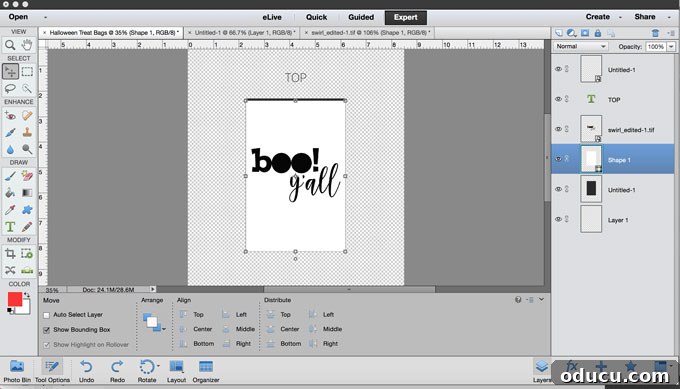Select the Color Picker eyedropper tool
Image resolution: width=680 pixels, height=389 pixels.
(x=10, y=210)
